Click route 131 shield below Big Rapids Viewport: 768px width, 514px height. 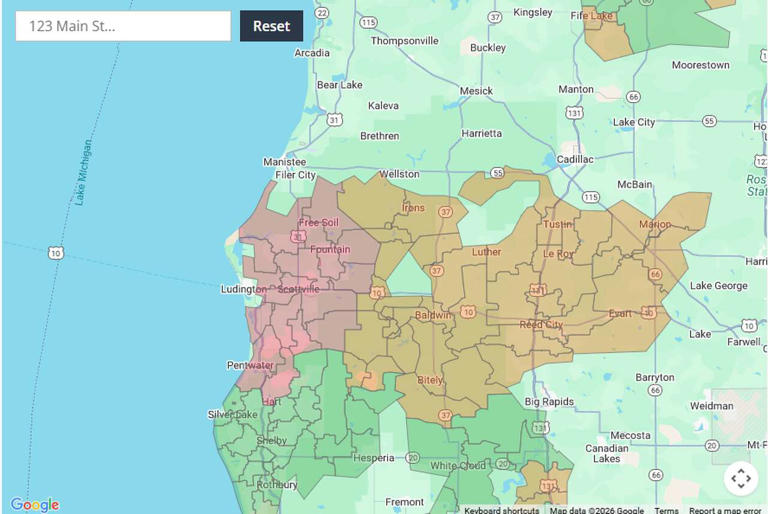[540, 427]
